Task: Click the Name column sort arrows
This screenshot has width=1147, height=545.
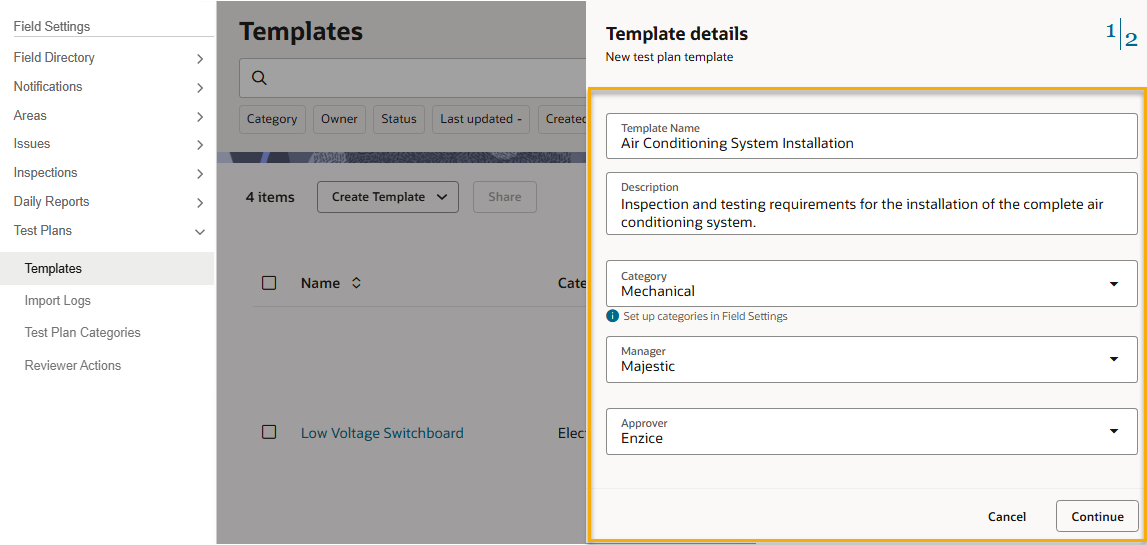Action: click(x=356, y=283)
